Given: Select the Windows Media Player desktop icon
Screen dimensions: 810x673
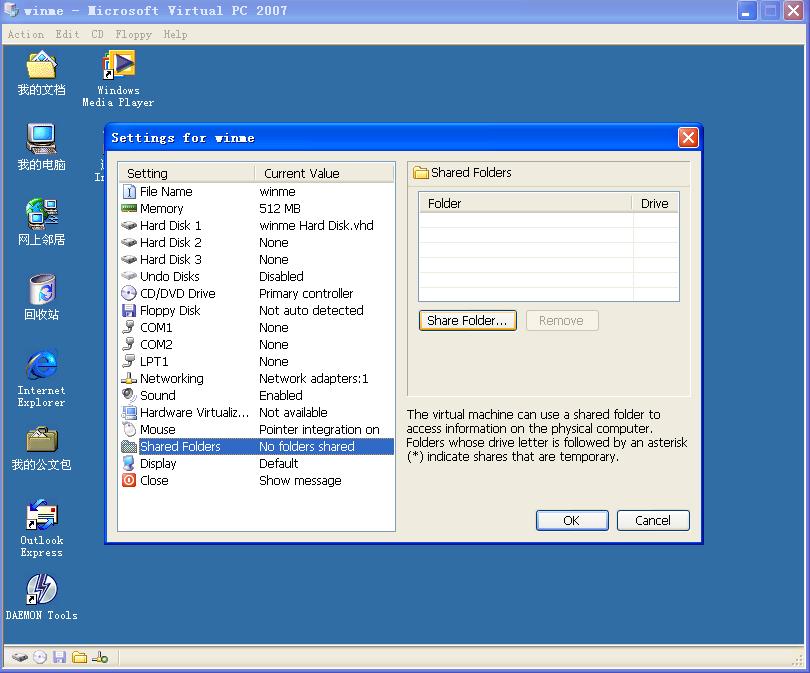Looking at the screenshot, I should click(x=118, y=79).
